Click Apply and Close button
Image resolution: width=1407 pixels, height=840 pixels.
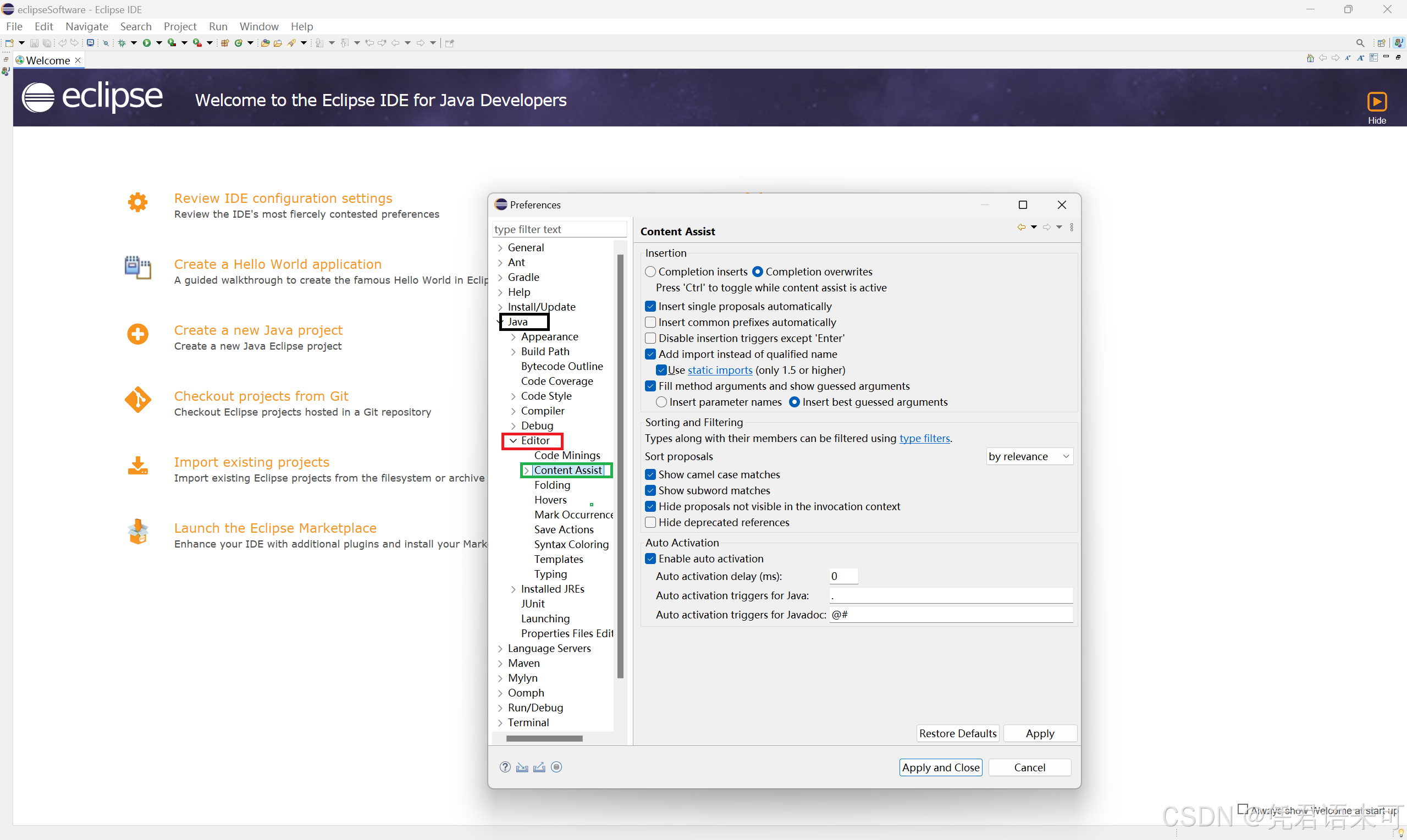point(941,767)
